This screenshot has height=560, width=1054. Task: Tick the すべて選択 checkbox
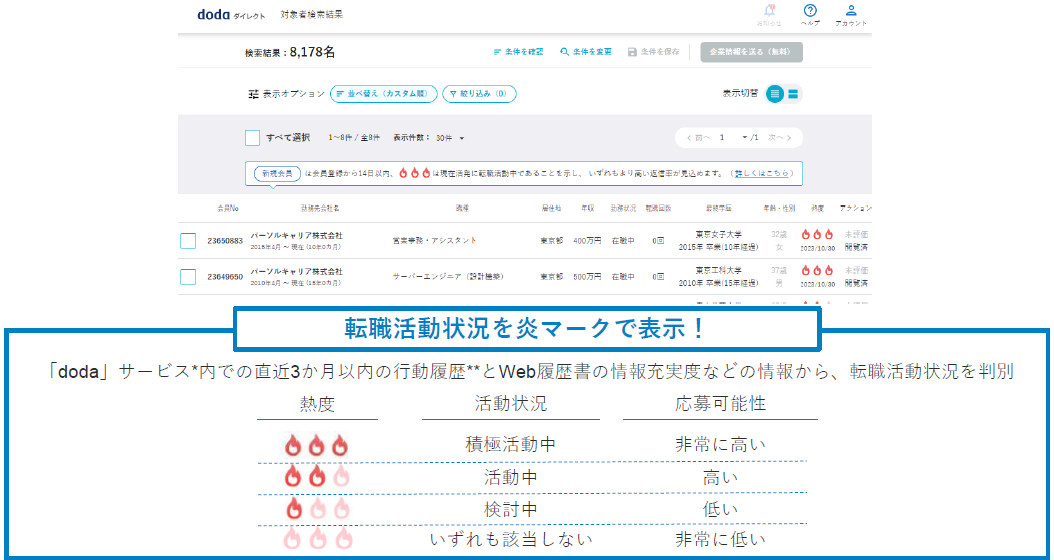253,138
